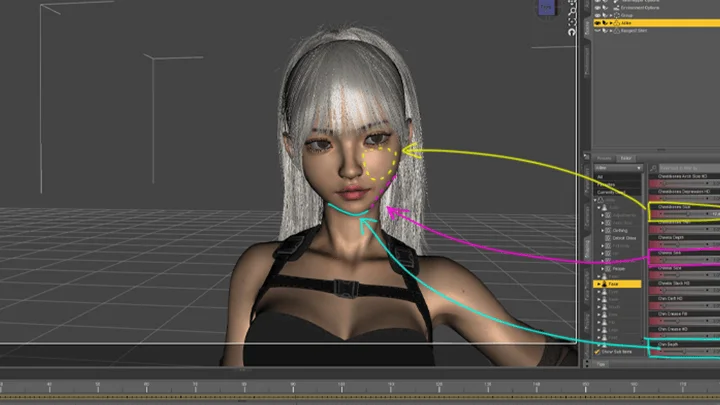Viewport: 720px width, 405px height.
Task: Toggle visibility eye of the Shirt row
Action: coord(597,31)
